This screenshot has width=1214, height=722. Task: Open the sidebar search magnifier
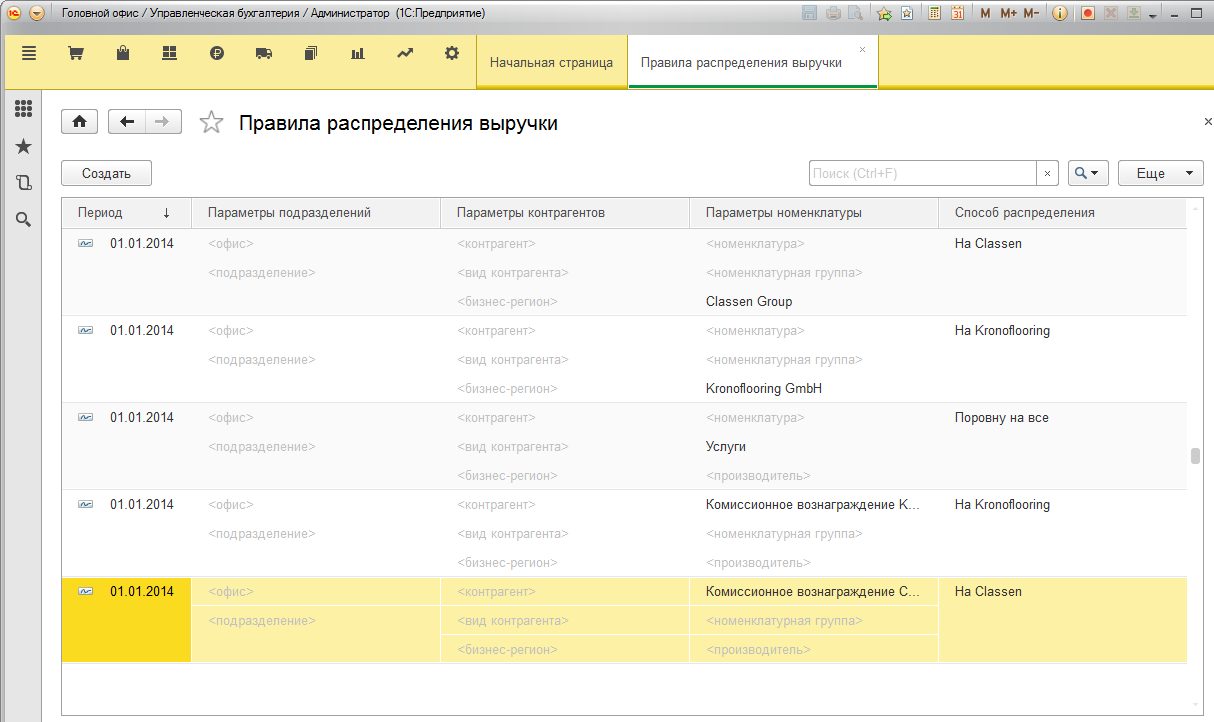(x=23, y=220)
